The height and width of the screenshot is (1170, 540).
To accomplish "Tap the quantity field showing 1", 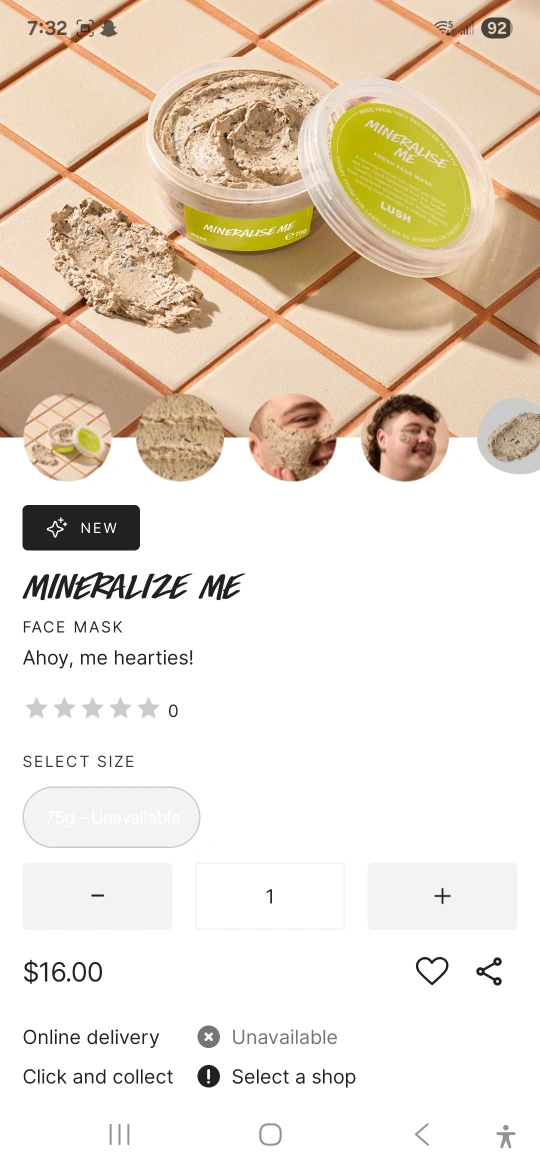I will (x=270, y=896).
